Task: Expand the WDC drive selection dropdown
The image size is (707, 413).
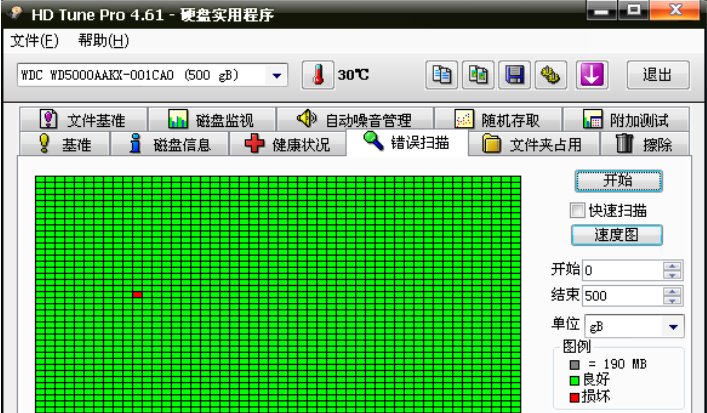Action: 277,75
